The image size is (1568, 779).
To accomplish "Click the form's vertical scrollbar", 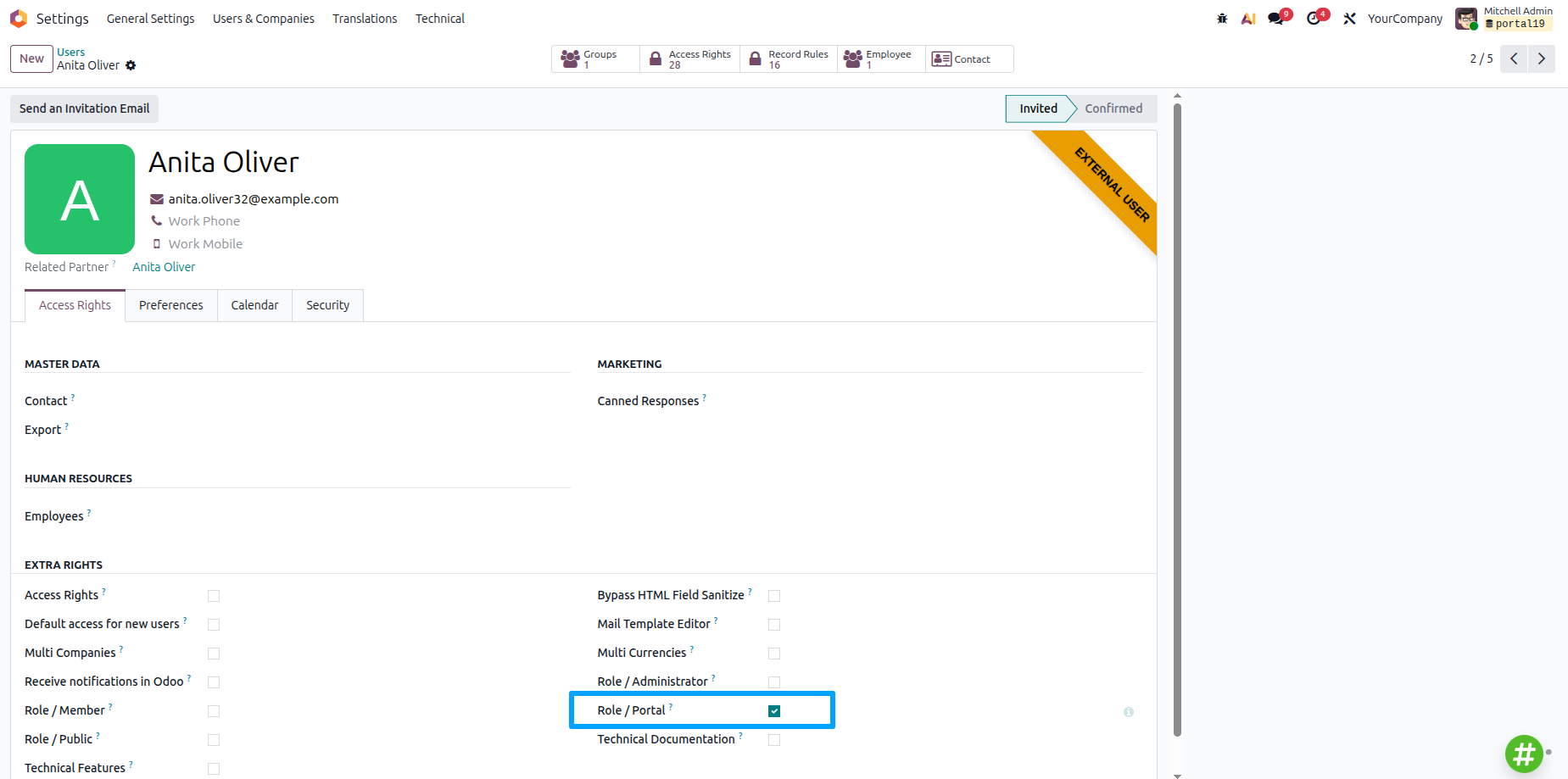I will pyautogui.click(x=1177, y=420).
